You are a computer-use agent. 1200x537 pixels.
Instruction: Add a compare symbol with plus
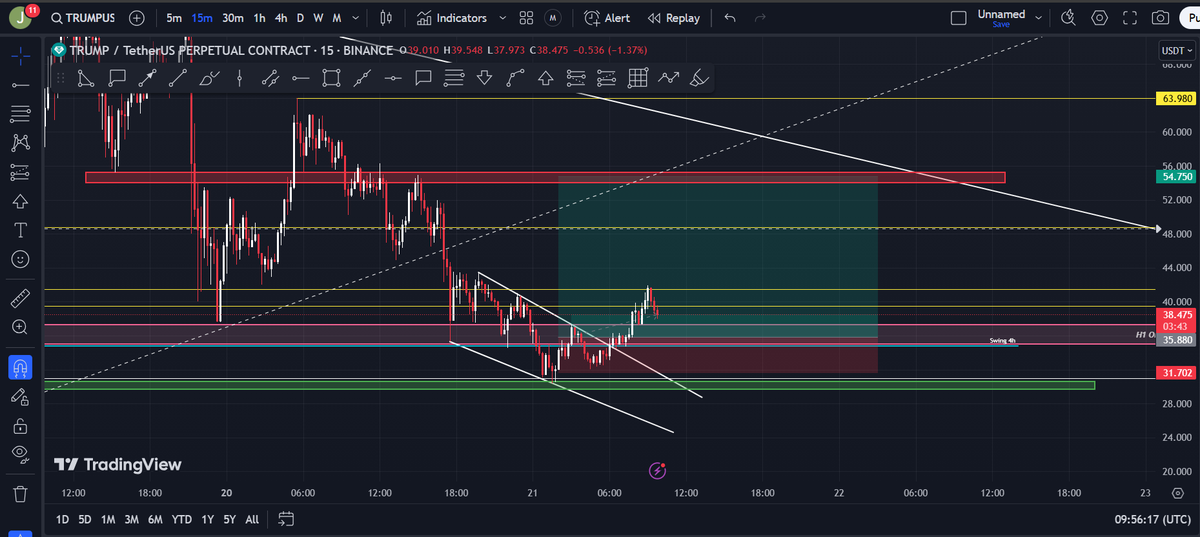137,18
